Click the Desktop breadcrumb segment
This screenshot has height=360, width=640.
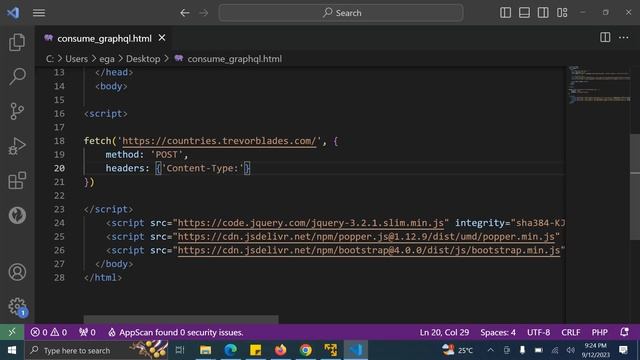143,59
